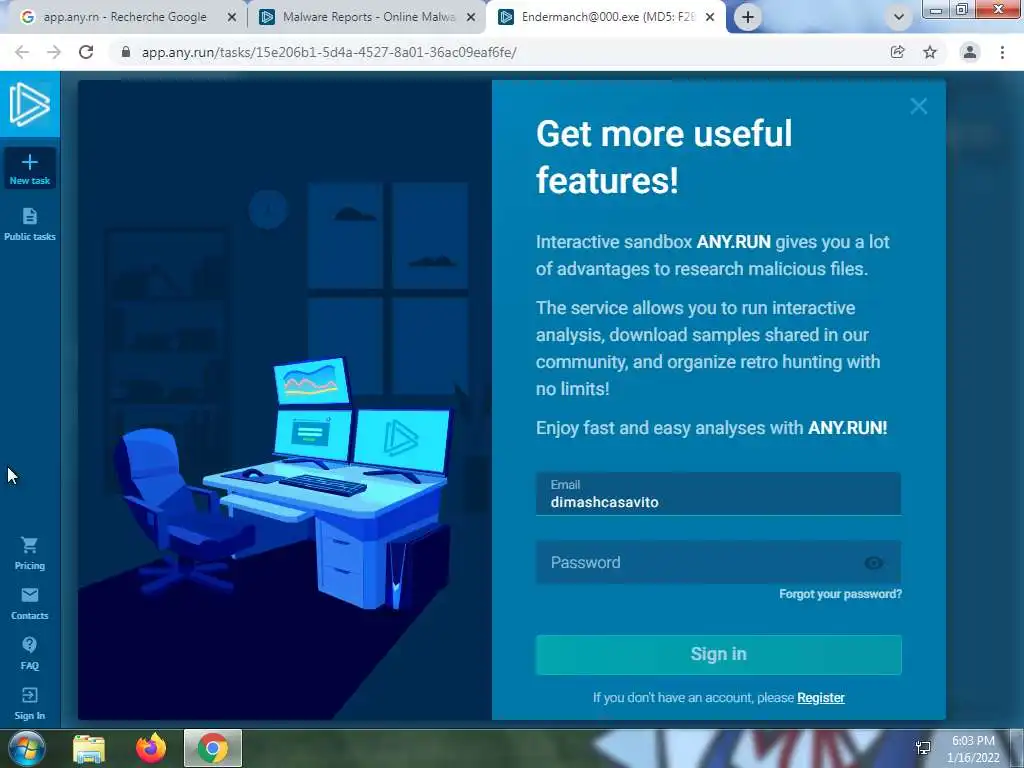Screen dimensions: 1024x768
Task: Launch Firefox from taskbar
Action: click(151, 748)
